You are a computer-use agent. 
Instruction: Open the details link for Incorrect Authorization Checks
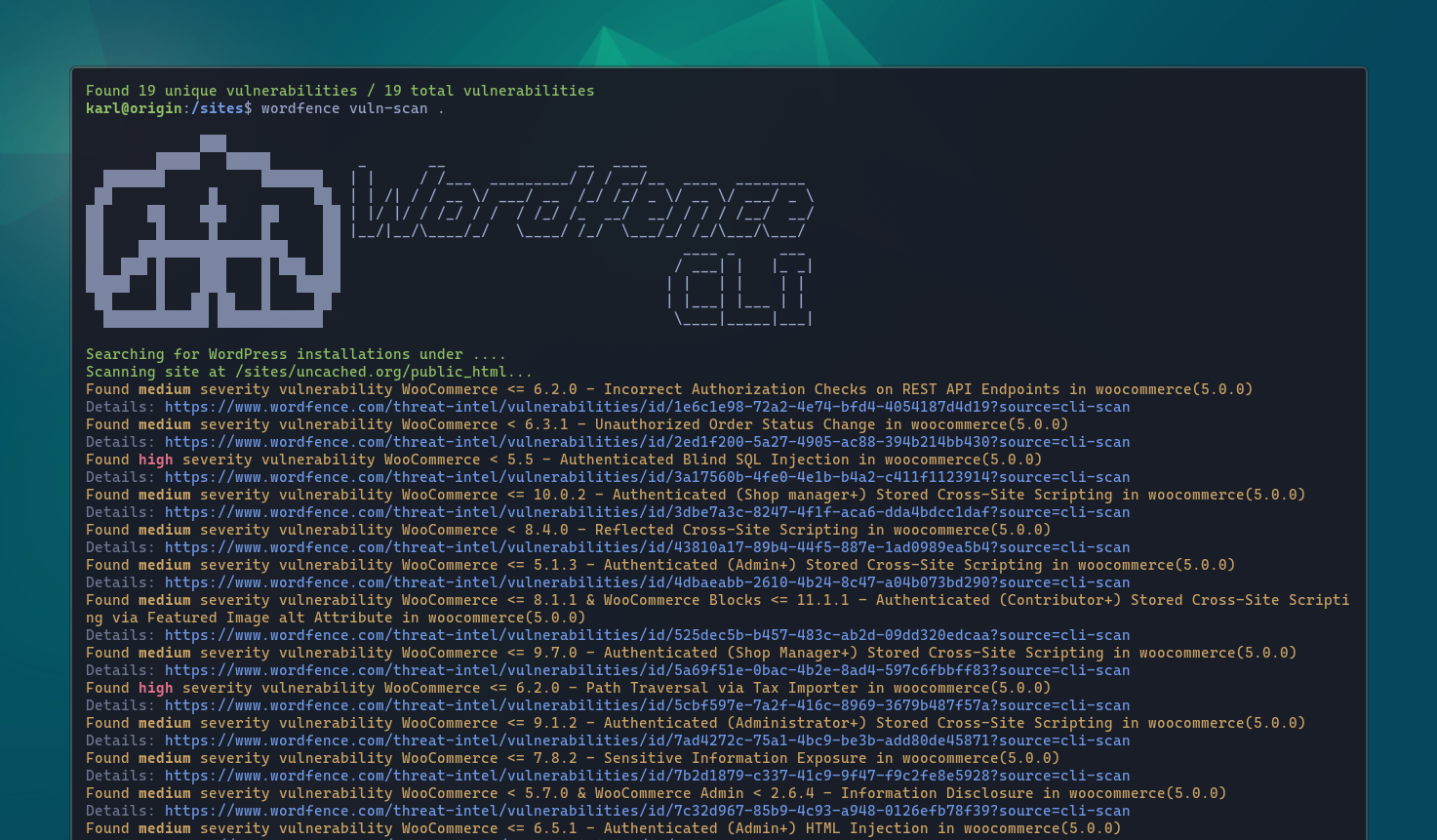[647, 407]
